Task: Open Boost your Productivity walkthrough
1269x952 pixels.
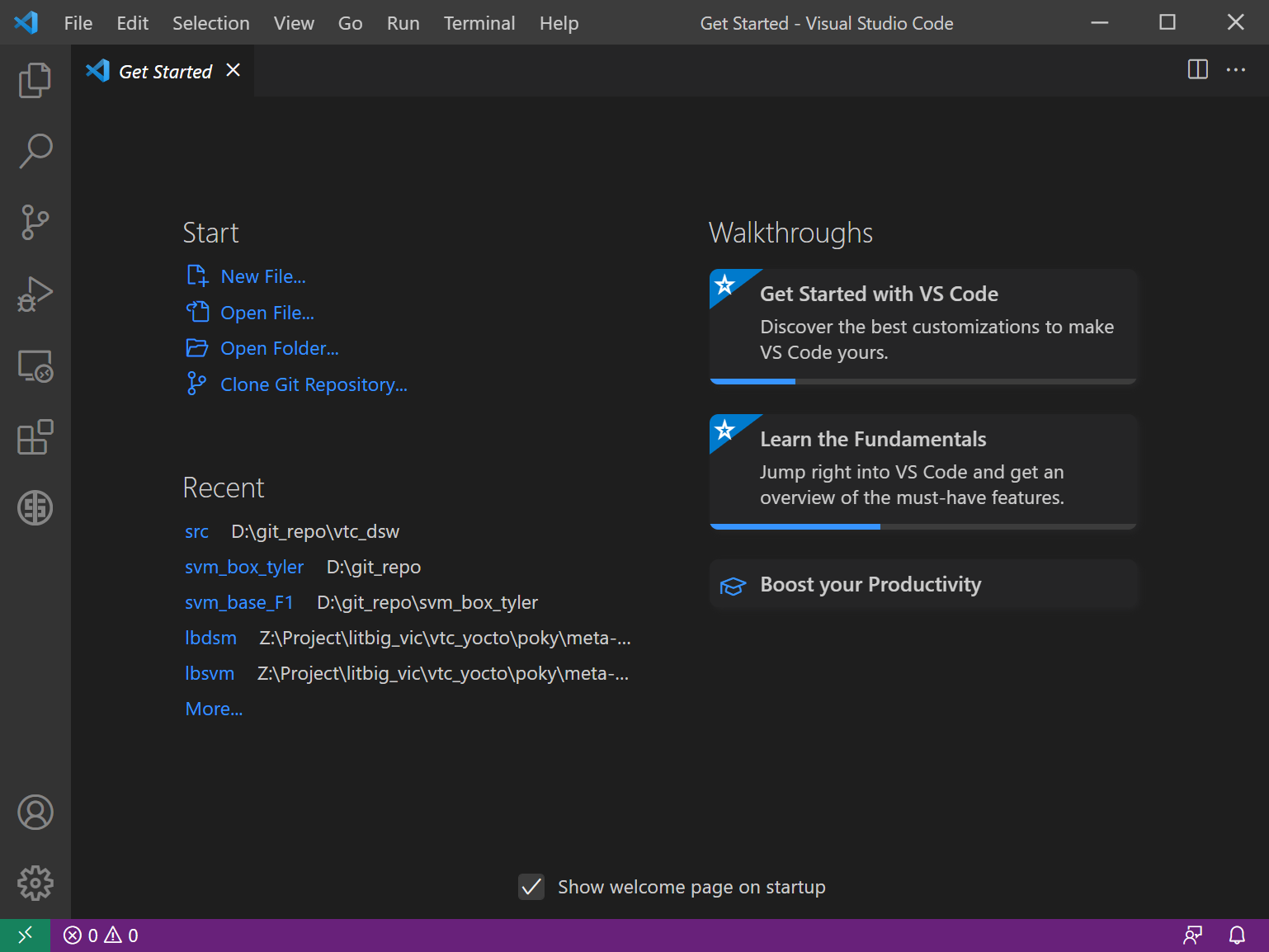Action: [923, 585]
